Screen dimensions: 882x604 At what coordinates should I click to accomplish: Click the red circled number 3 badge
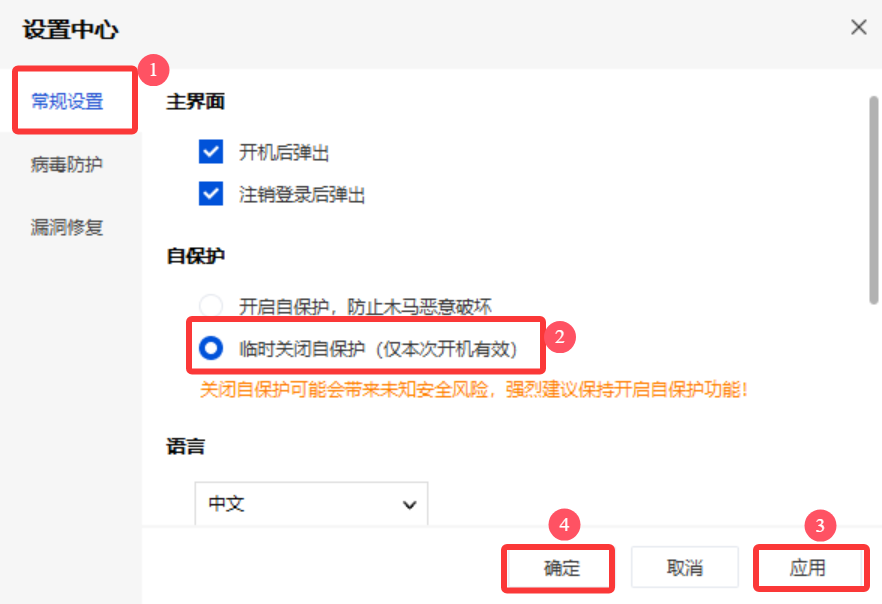[820, 525]
